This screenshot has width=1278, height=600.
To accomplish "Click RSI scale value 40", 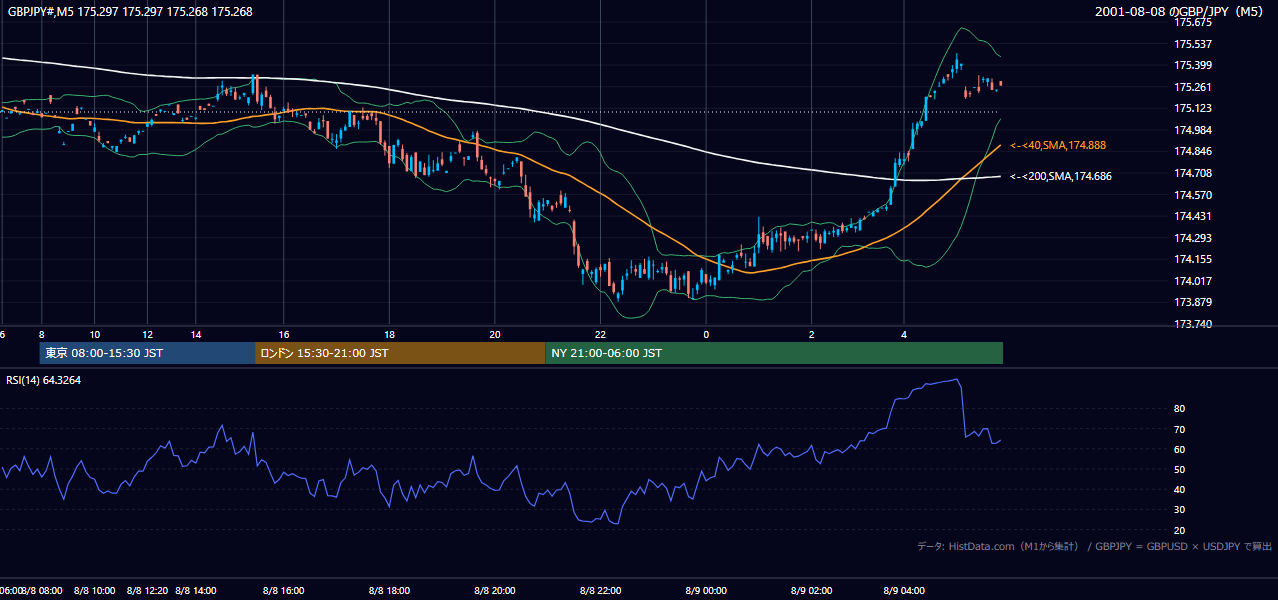I will pyautogui.click(x=1180, y=489).
